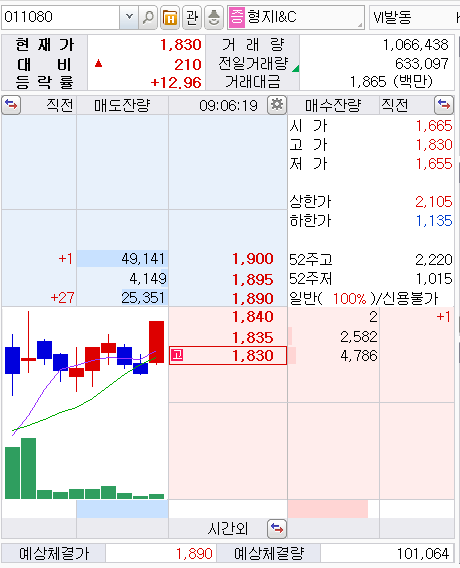The image size is (460, 568).
Task: Click the green triangle beside 전일거래량
Action: pos(296,68)
